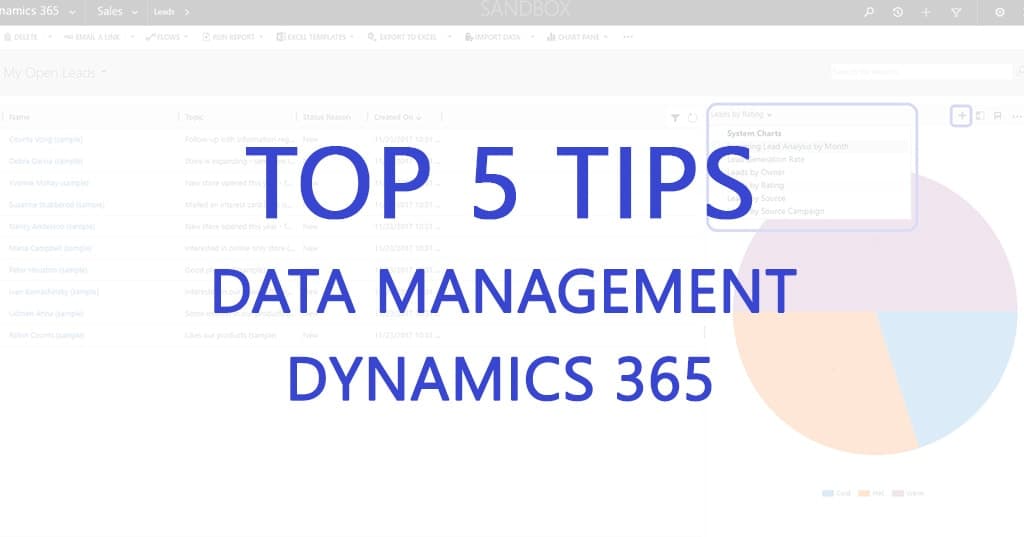The image size is (1024, 537).
Task: Open the Import Data dropdown arrow
Action: (532, 37)
